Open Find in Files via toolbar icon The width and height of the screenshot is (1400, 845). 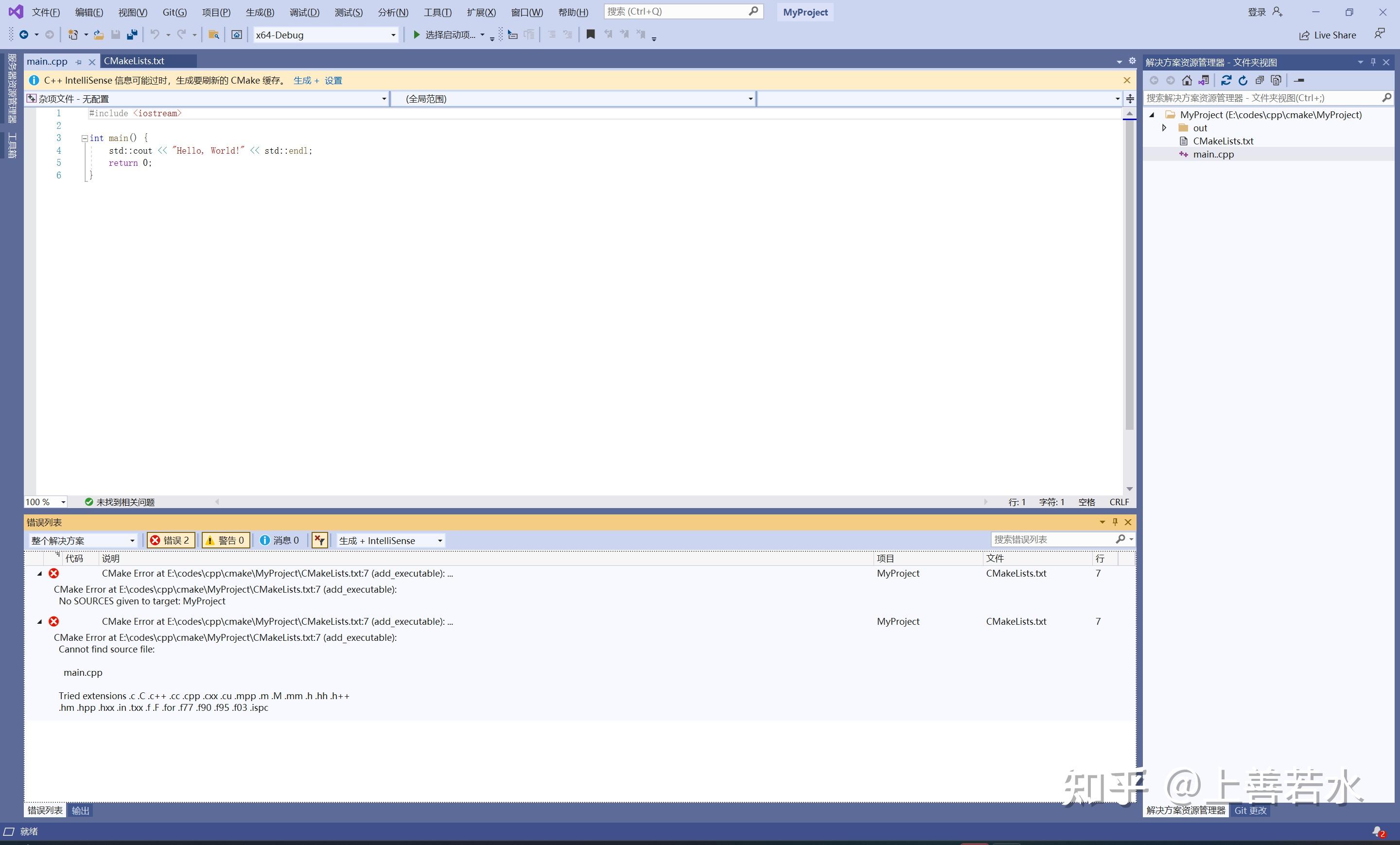coord(213,34)
